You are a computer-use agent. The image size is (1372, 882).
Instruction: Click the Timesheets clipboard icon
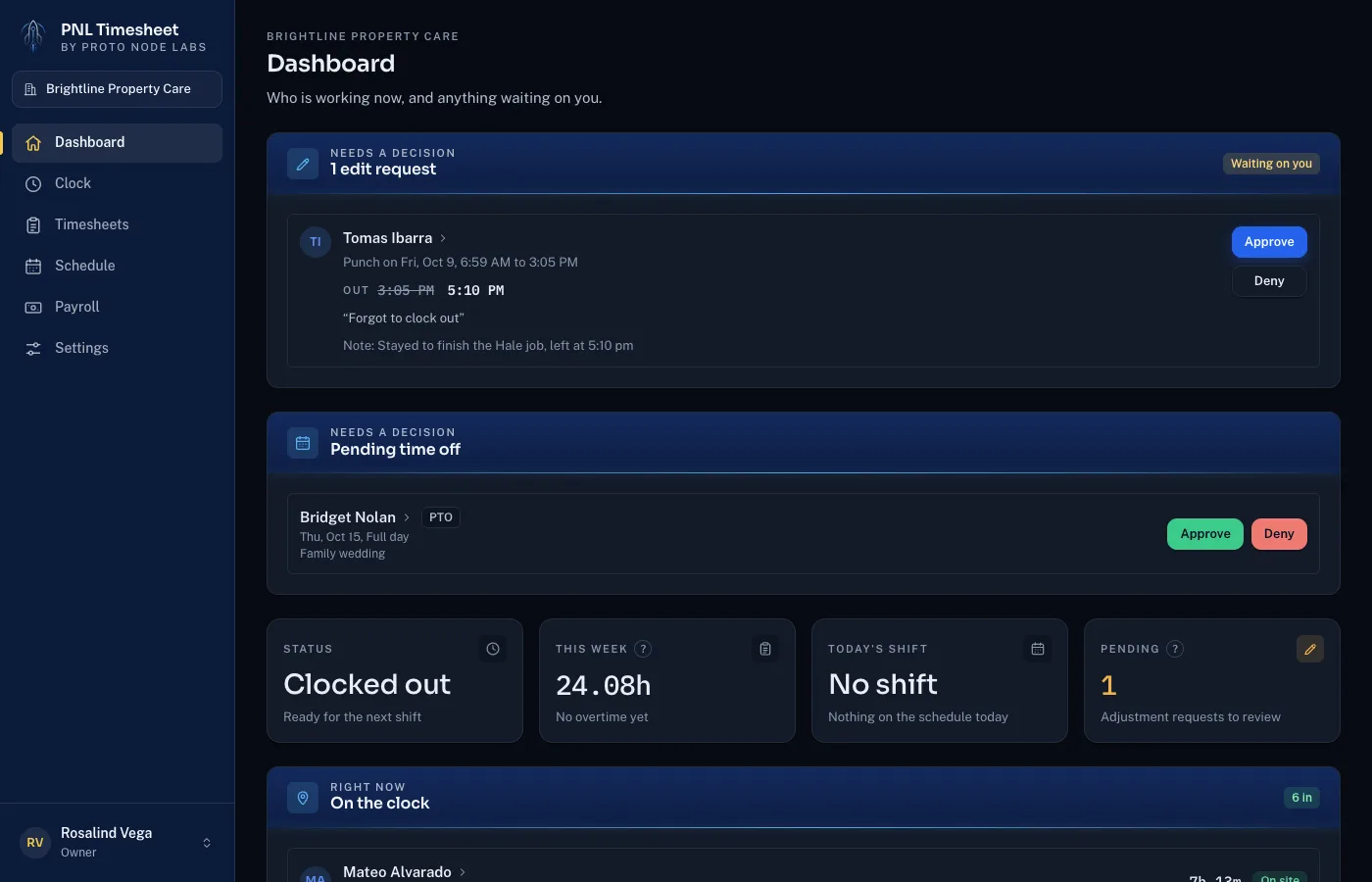(33, 225)
